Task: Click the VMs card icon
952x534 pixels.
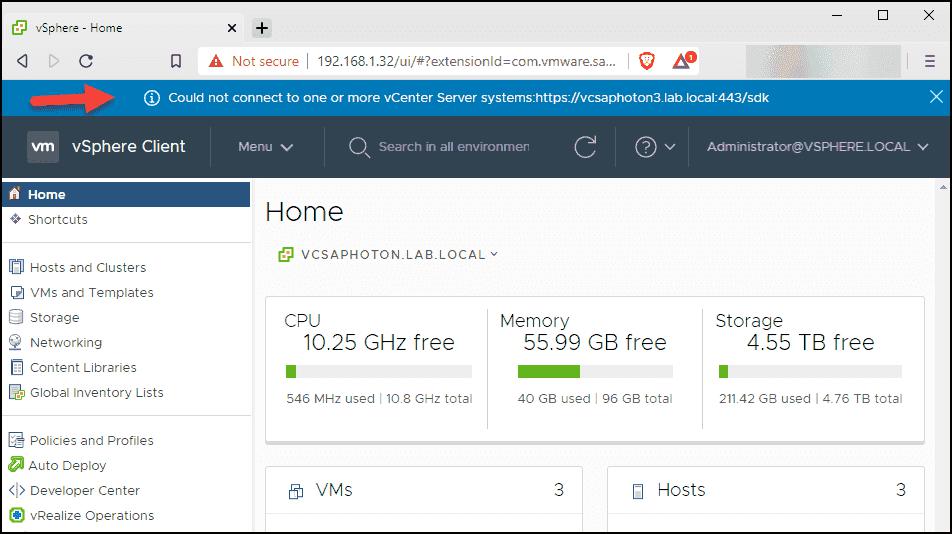Action: coord(296,491)
